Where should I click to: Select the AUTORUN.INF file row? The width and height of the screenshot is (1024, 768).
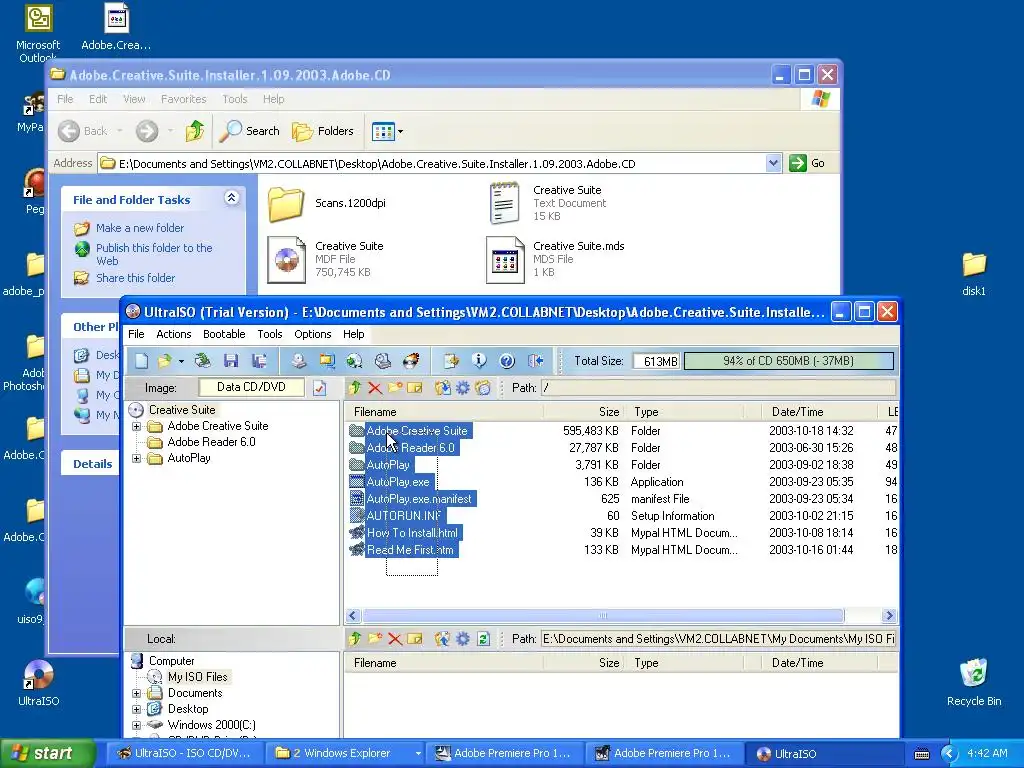click(403, 516)
